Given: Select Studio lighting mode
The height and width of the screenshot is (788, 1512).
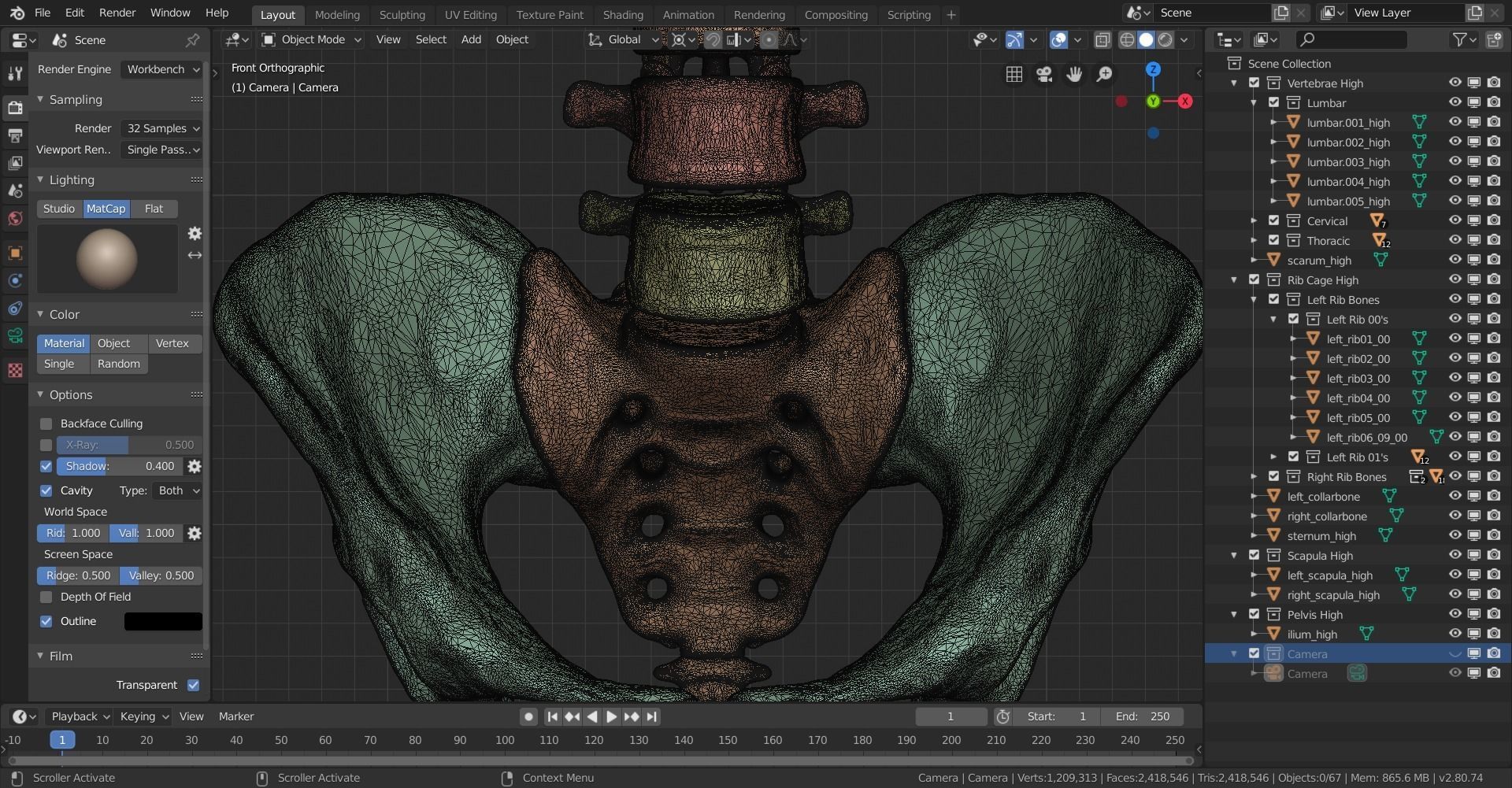Looking at the screenshot, I should click(x=59, y=209).
